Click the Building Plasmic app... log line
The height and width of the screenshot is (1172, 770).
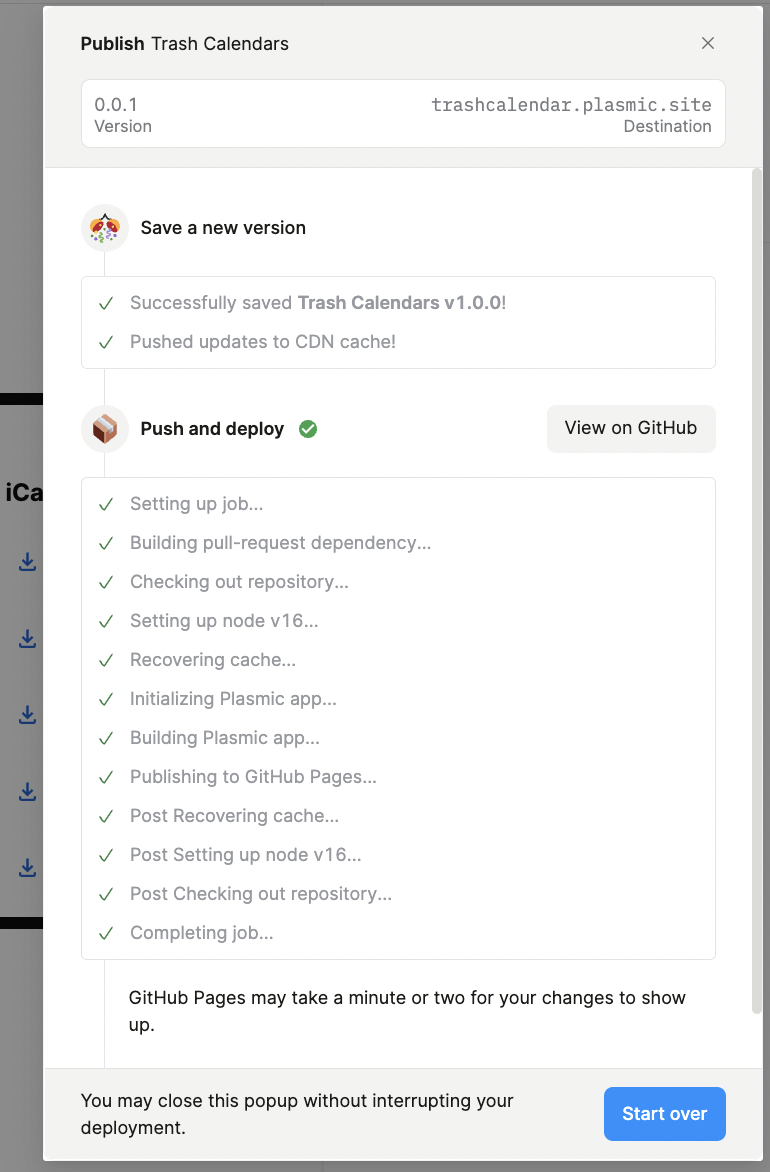click(225, 738)
